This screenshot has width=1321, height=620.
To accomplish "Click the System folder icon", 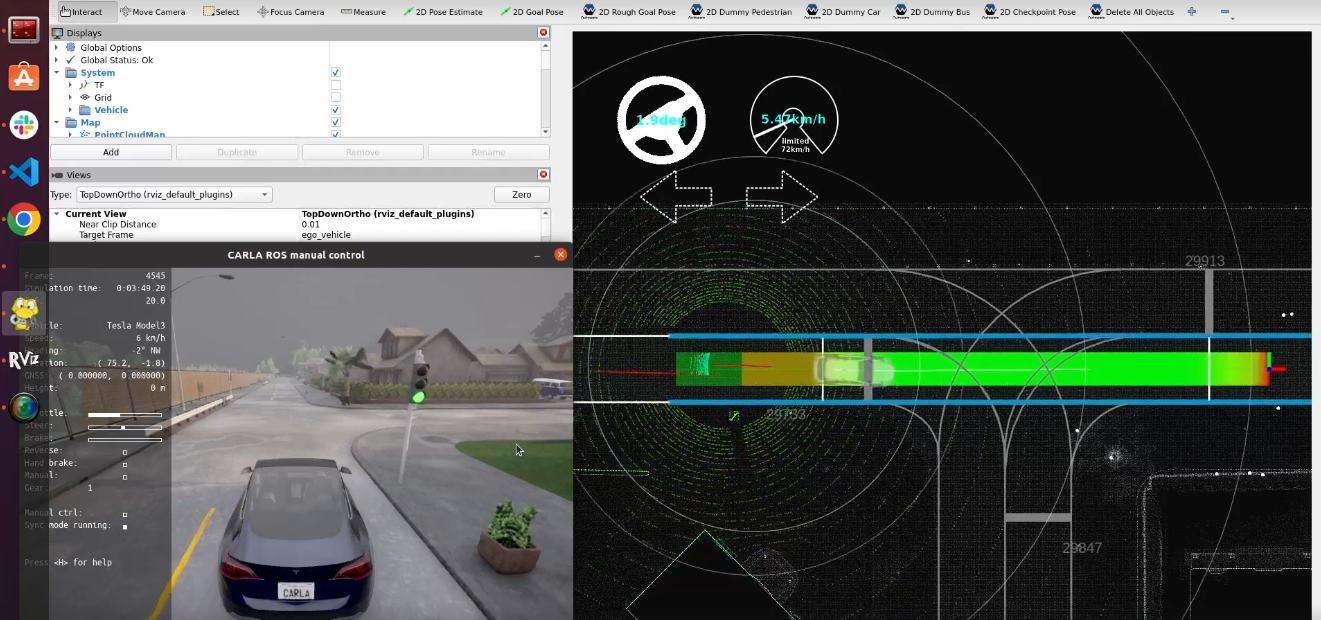I will [71, 72].
